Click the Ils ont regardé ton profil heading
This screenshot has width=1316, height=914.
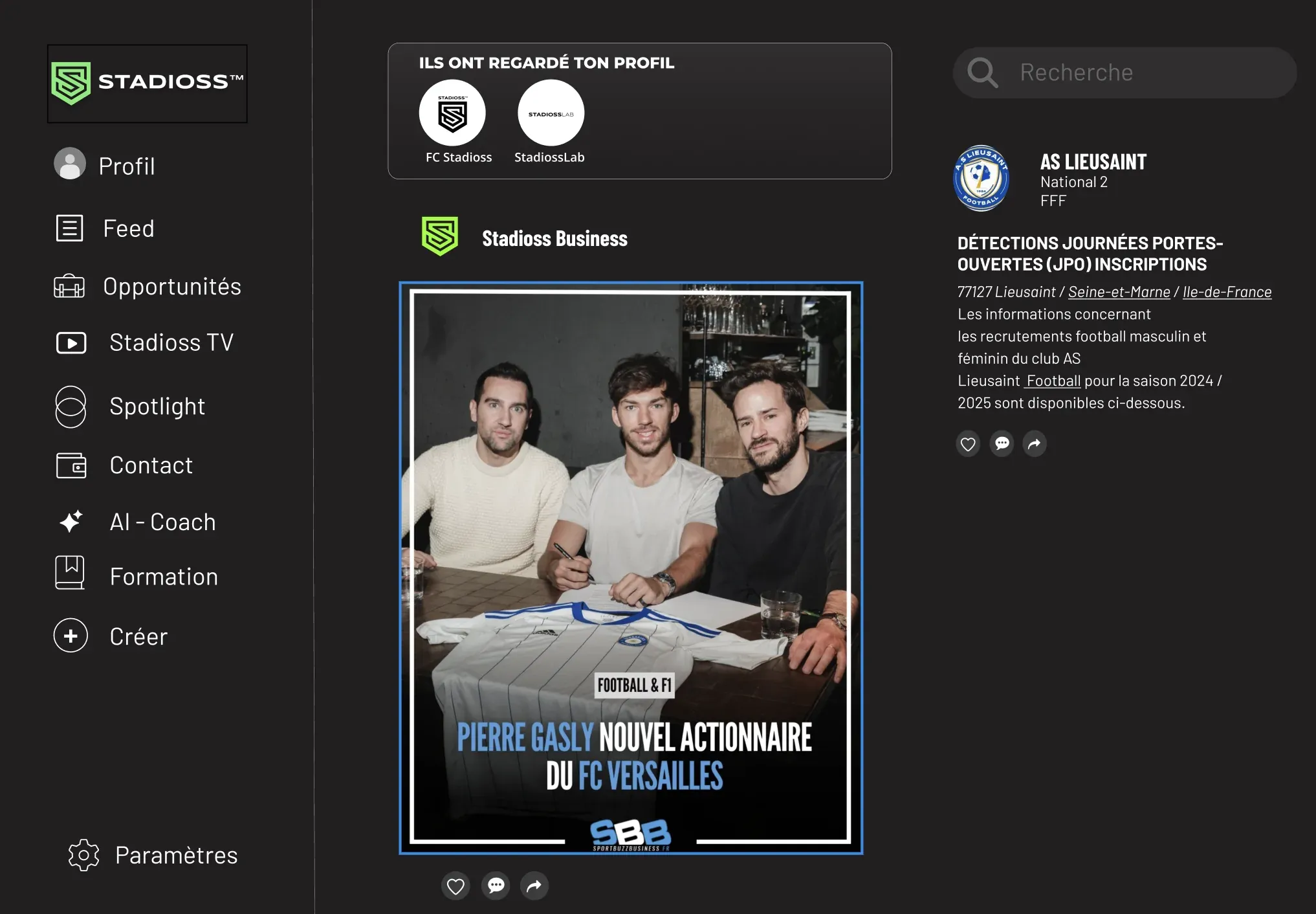pyautogui.click(x=547, y=63)
